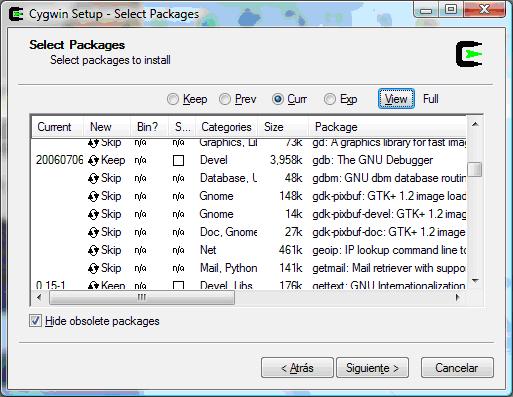Viewport: 513px width, 397px height.
Task: Toggle the cycle icon for gdk-pixbuf-devel
Action: [x=93, y=215]
